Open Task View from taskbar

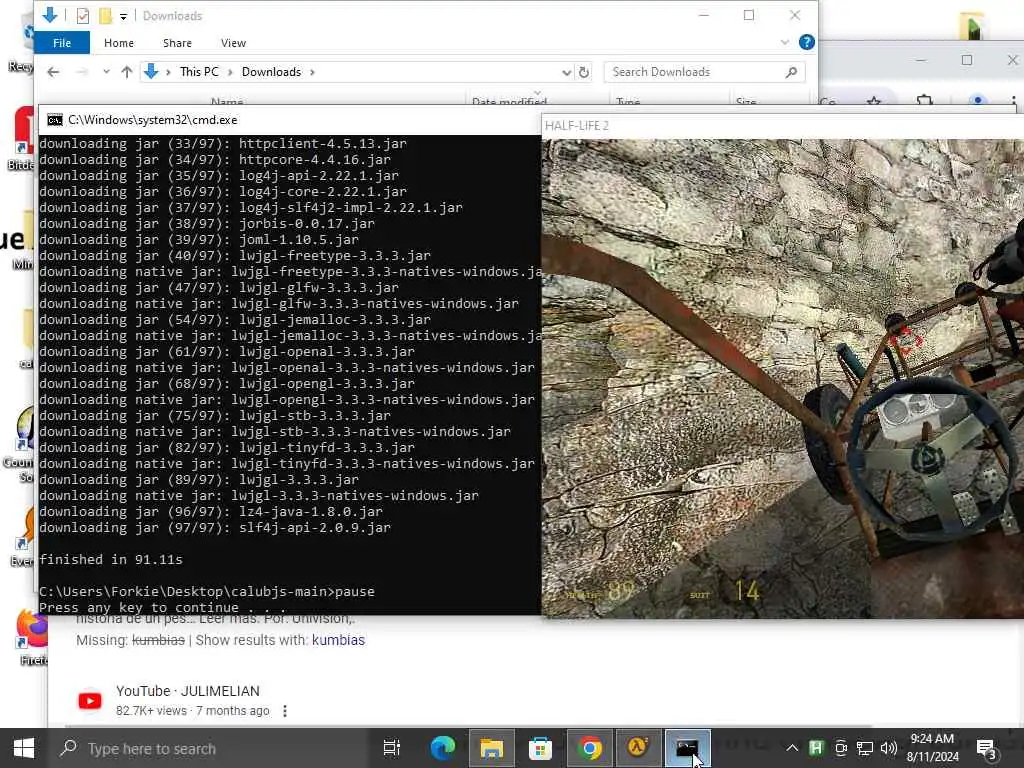tap(392, 748)
